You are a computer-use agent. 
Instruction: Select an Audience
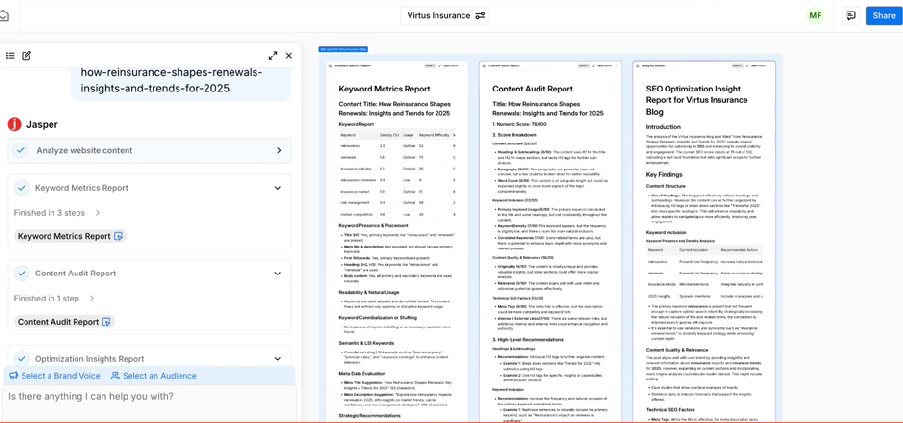click(154, 376)
